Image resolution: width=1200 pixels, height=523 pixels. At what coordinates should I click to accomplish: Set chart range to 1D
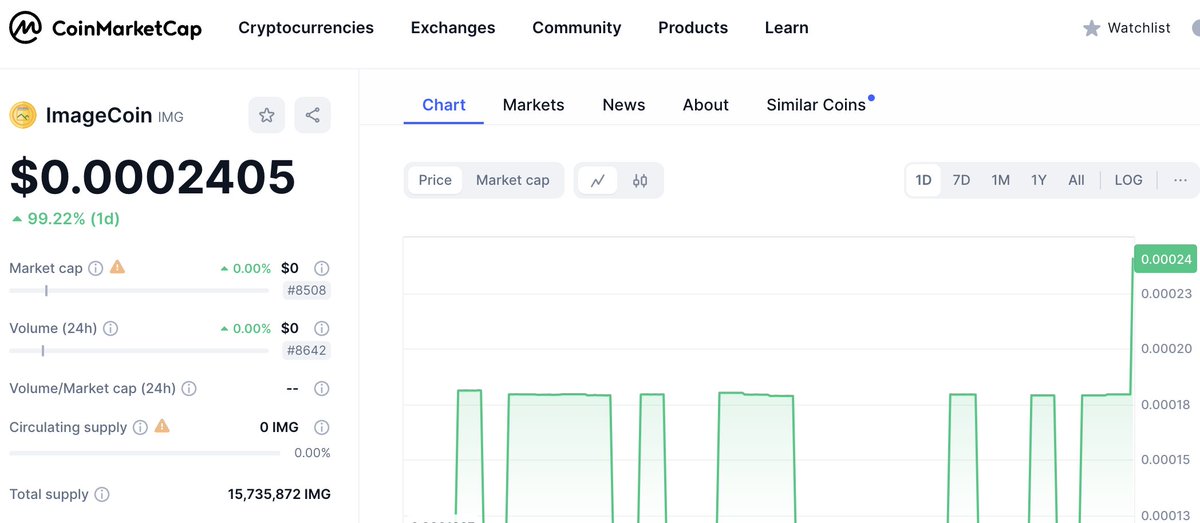tap(924, 180)
